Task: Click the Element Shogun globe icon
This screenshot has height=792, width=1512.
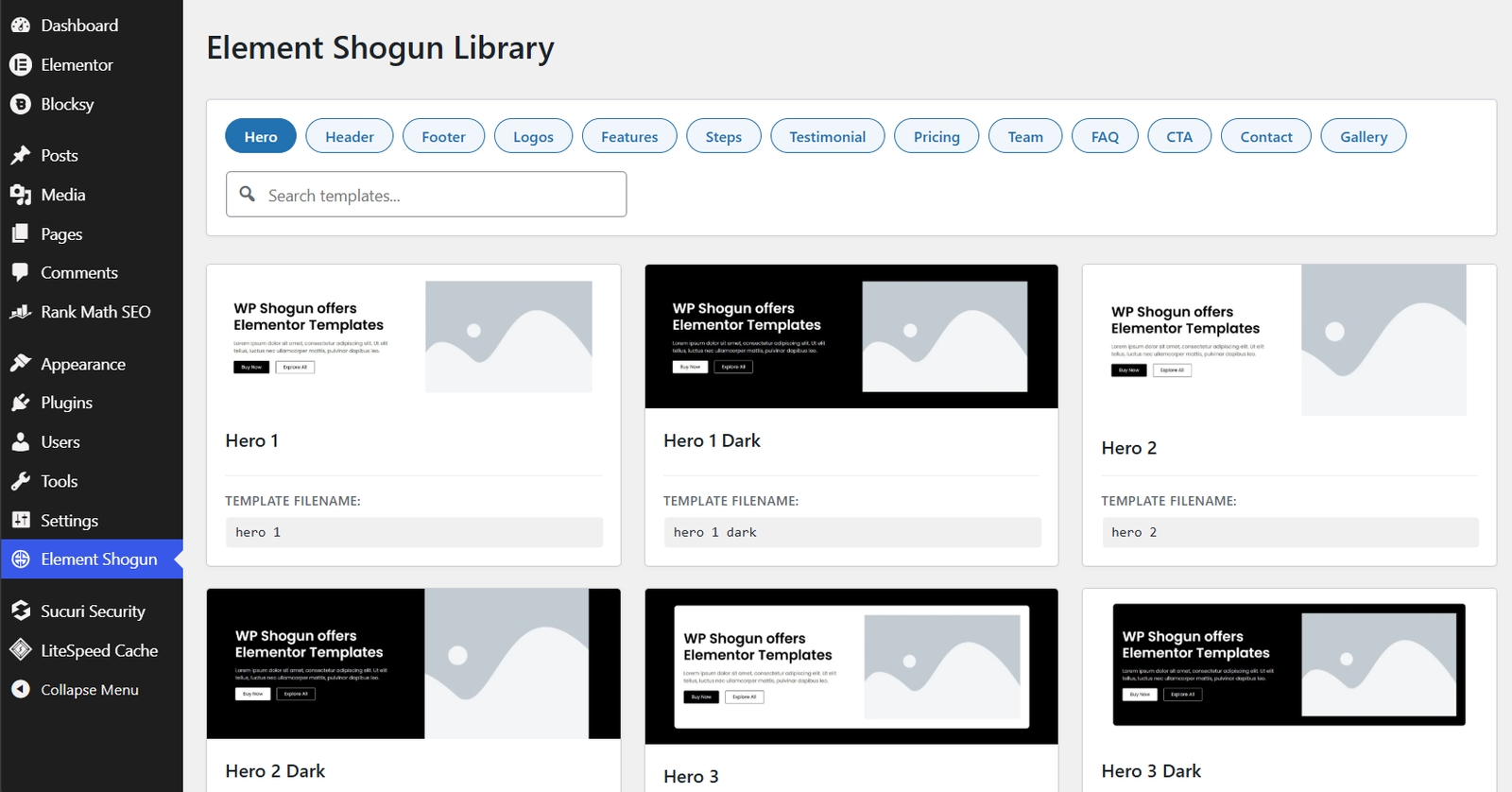Action: (21, 560)
